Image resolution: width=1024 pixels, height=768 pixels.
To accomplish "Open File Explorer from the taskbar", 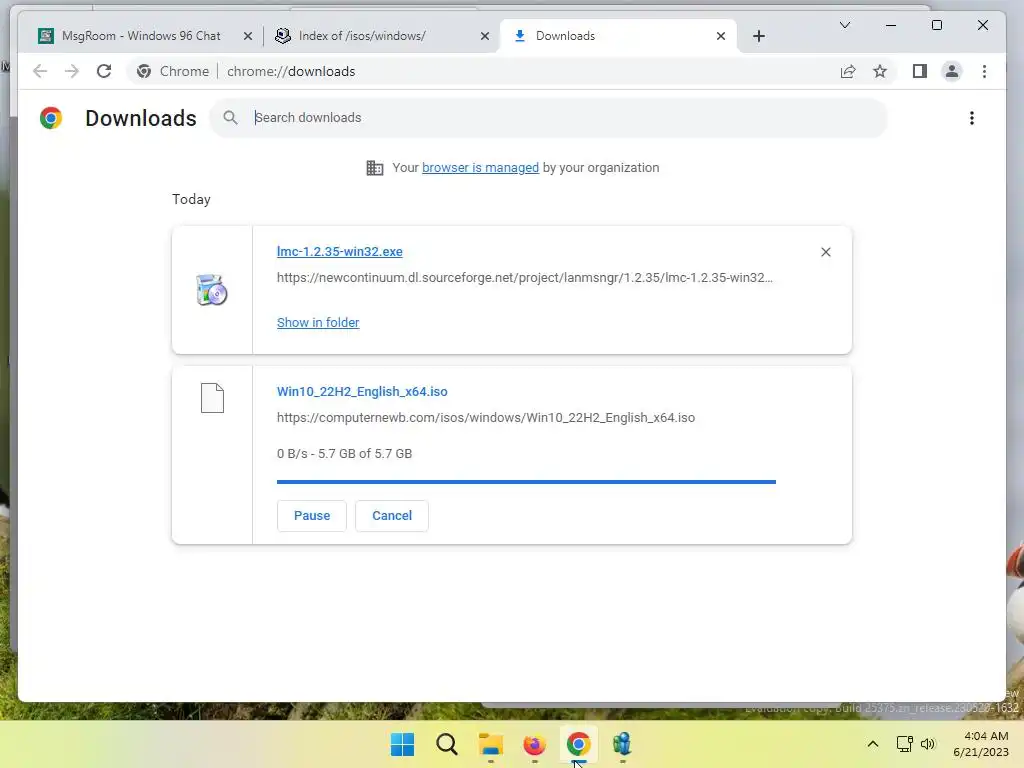I will (x=490, y=744).
